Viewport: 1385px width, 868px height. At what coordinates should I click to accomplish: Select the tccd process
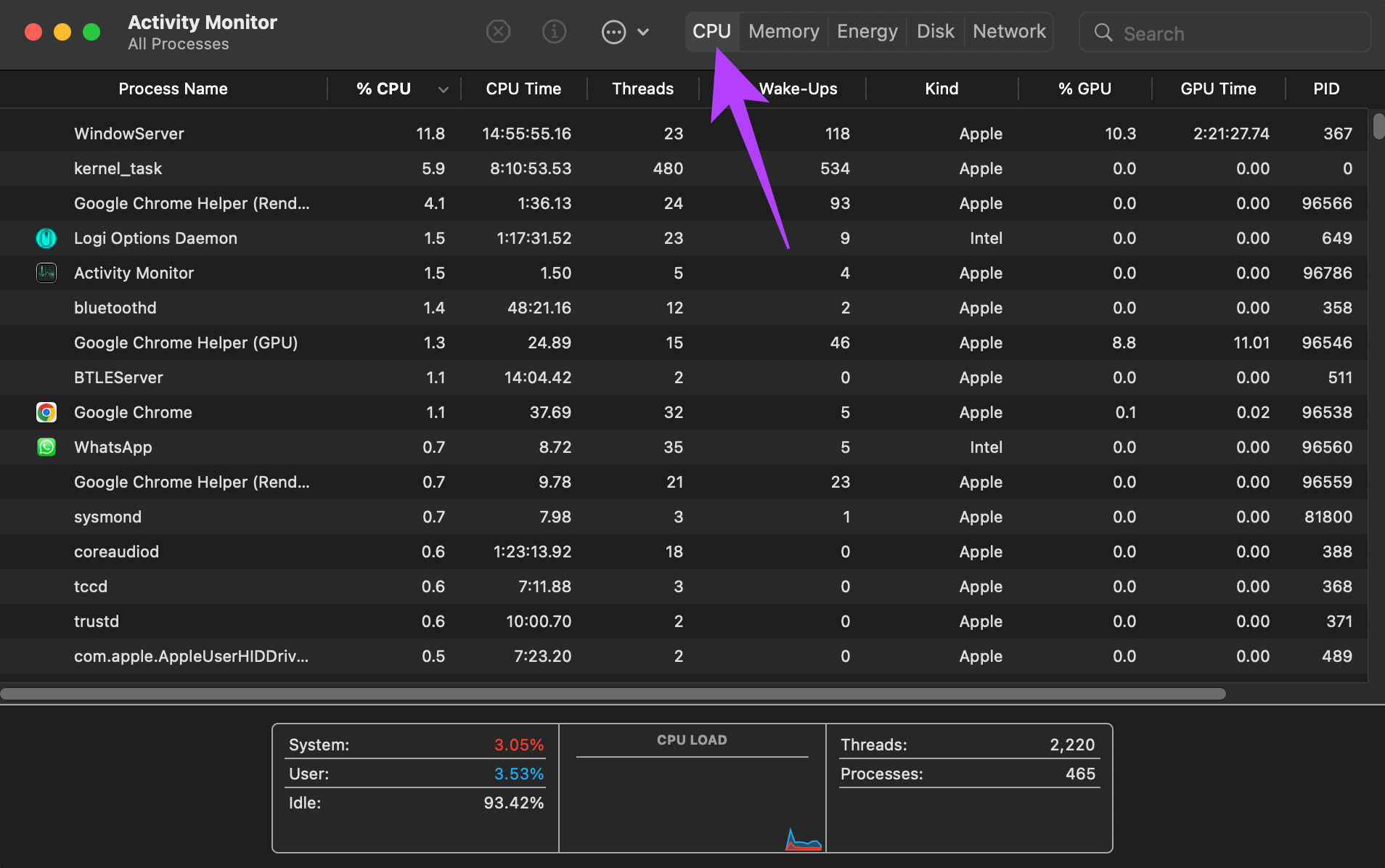pyautogui.click(x=90, y=586)
